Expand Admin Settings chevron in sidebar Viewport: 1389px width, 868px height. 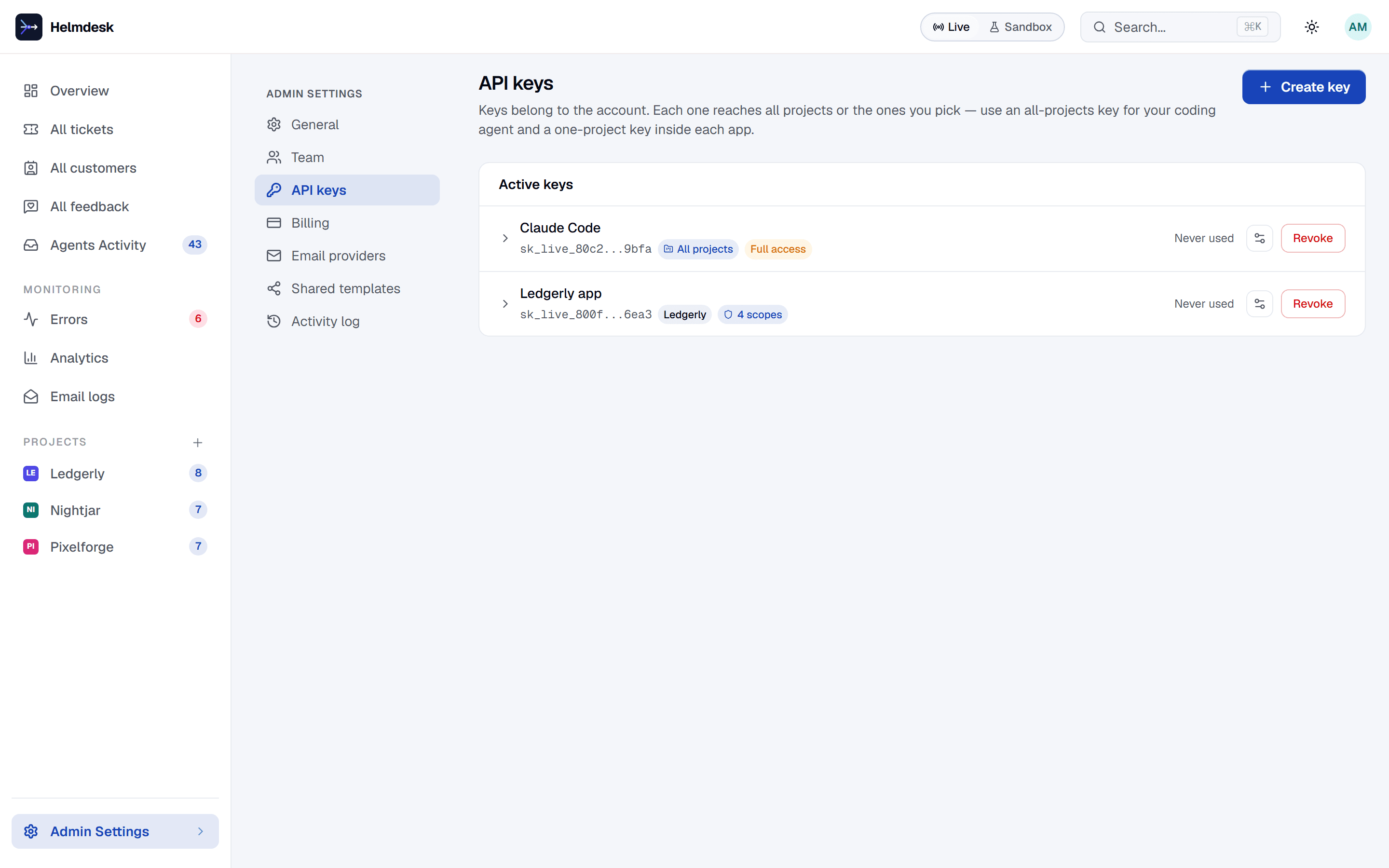pyautogui.click(x=200, y=831)
